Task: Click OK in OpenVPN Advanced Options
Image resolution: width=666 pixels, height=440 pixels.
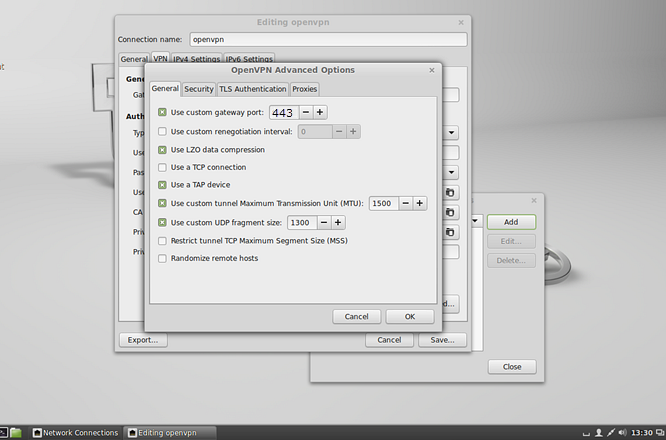Action: click(x=410, y=316)
